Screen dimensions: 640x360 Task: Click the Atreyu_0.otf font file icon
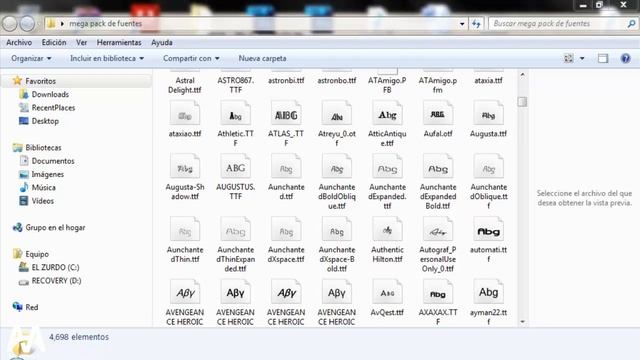pyautogui.click(x=337, y=113)
